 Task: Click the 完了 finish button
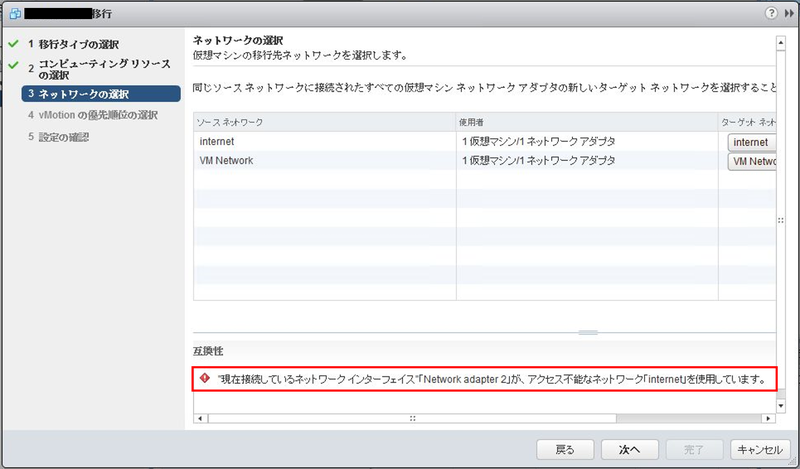pos(694,450)
